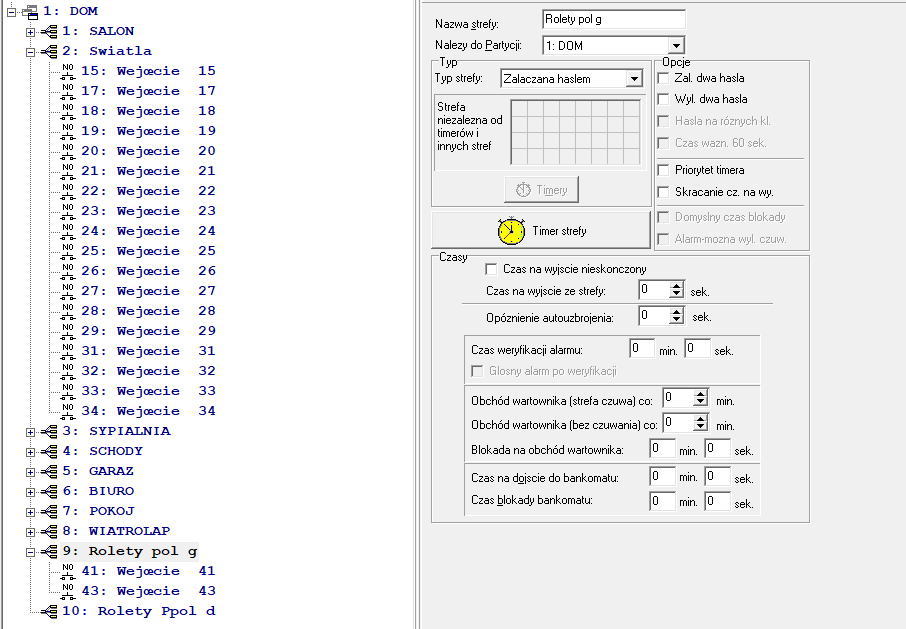Enable the Wyl. dwa hasla option
906x629 pixels.
[x=663, y=99]
